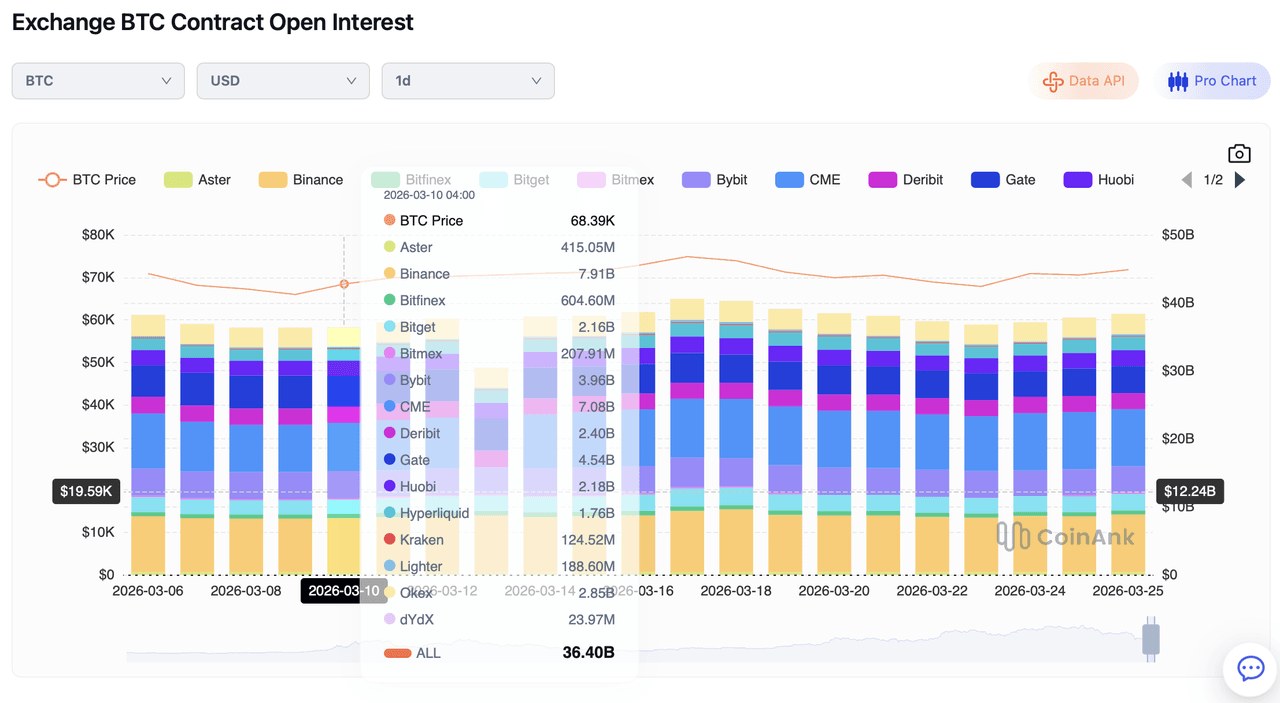Open the chat support bubble icon
Viewport: 1280px width, 703px height.
click(x=1250, y=668)
